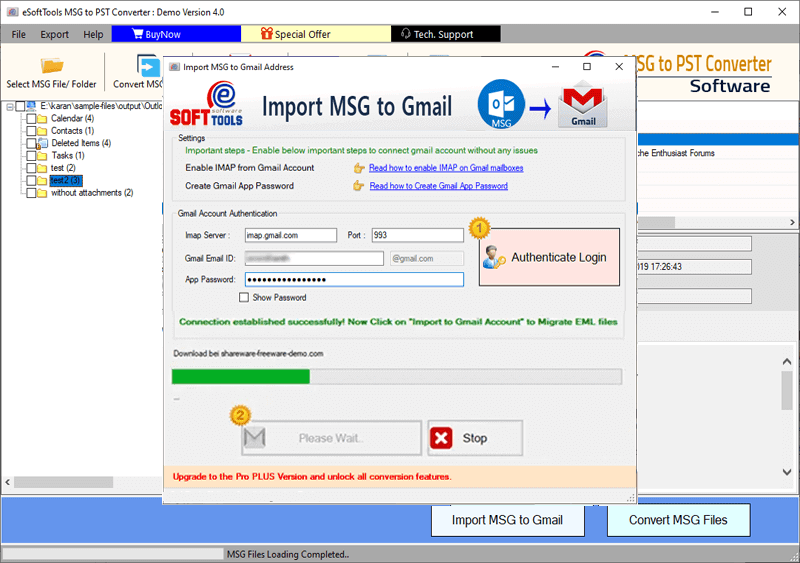Click the Tasks folder icon in tree
800x563 pixels.
pos(42,156)
